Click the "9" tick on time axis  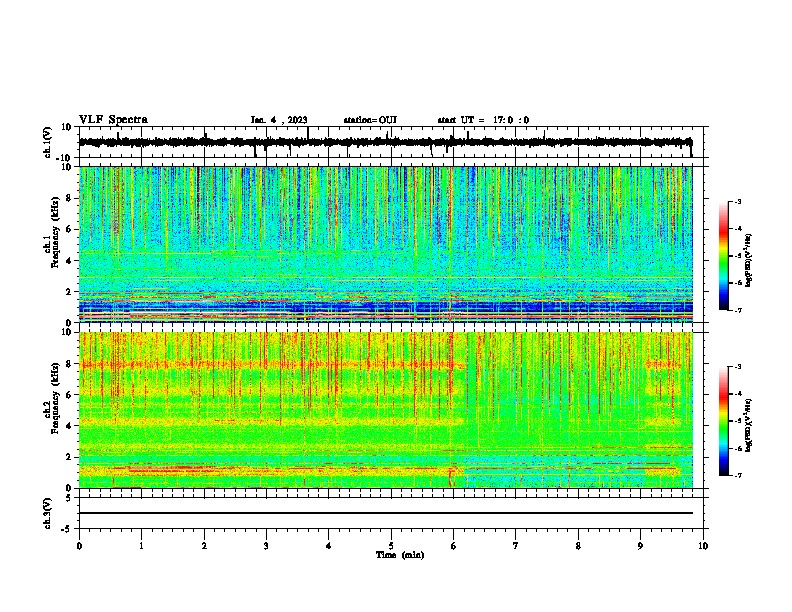click(x=640, y=546)
